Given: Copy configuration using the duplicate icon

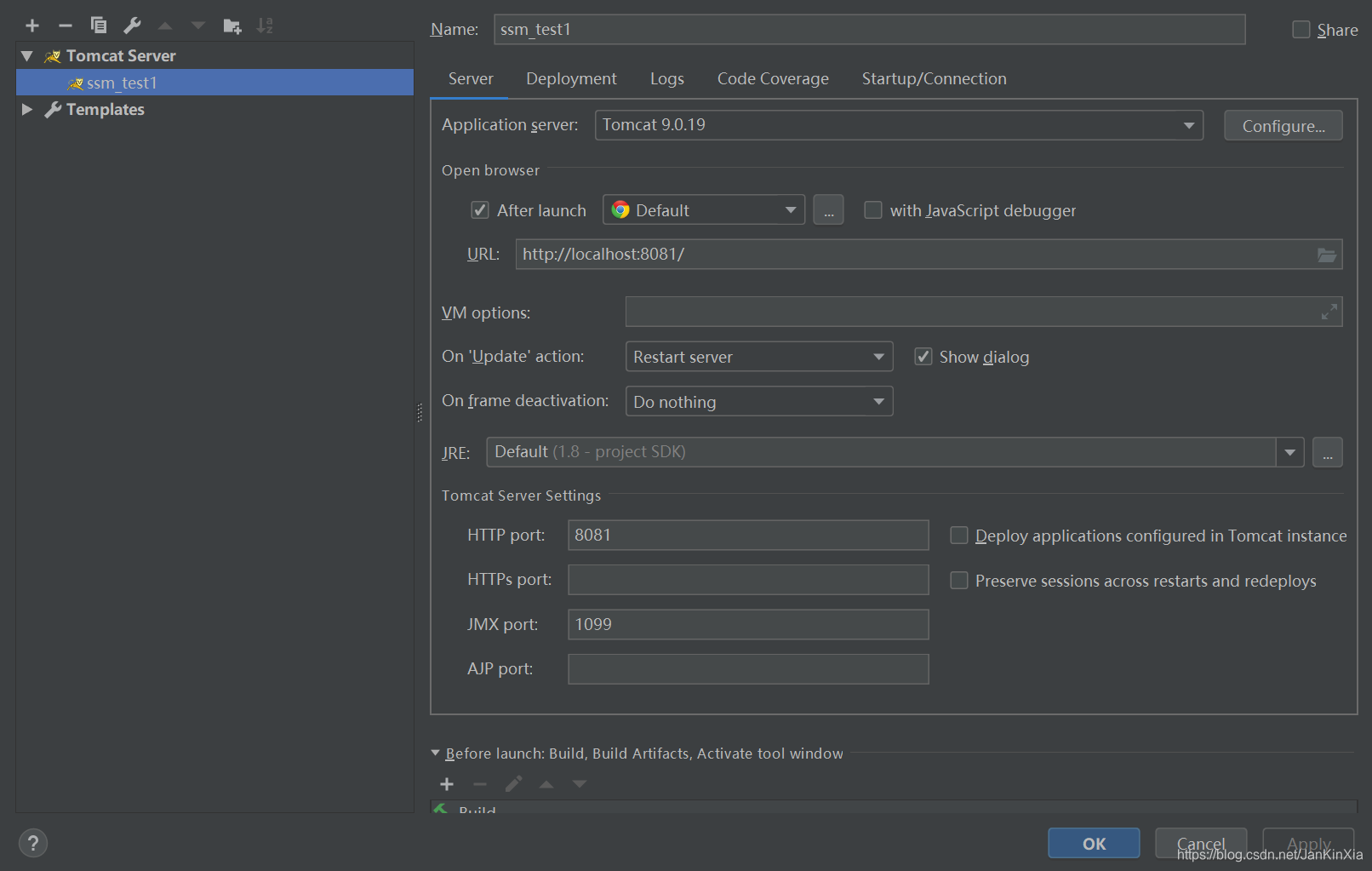Looking at the screenshot, I should [99, 26].
